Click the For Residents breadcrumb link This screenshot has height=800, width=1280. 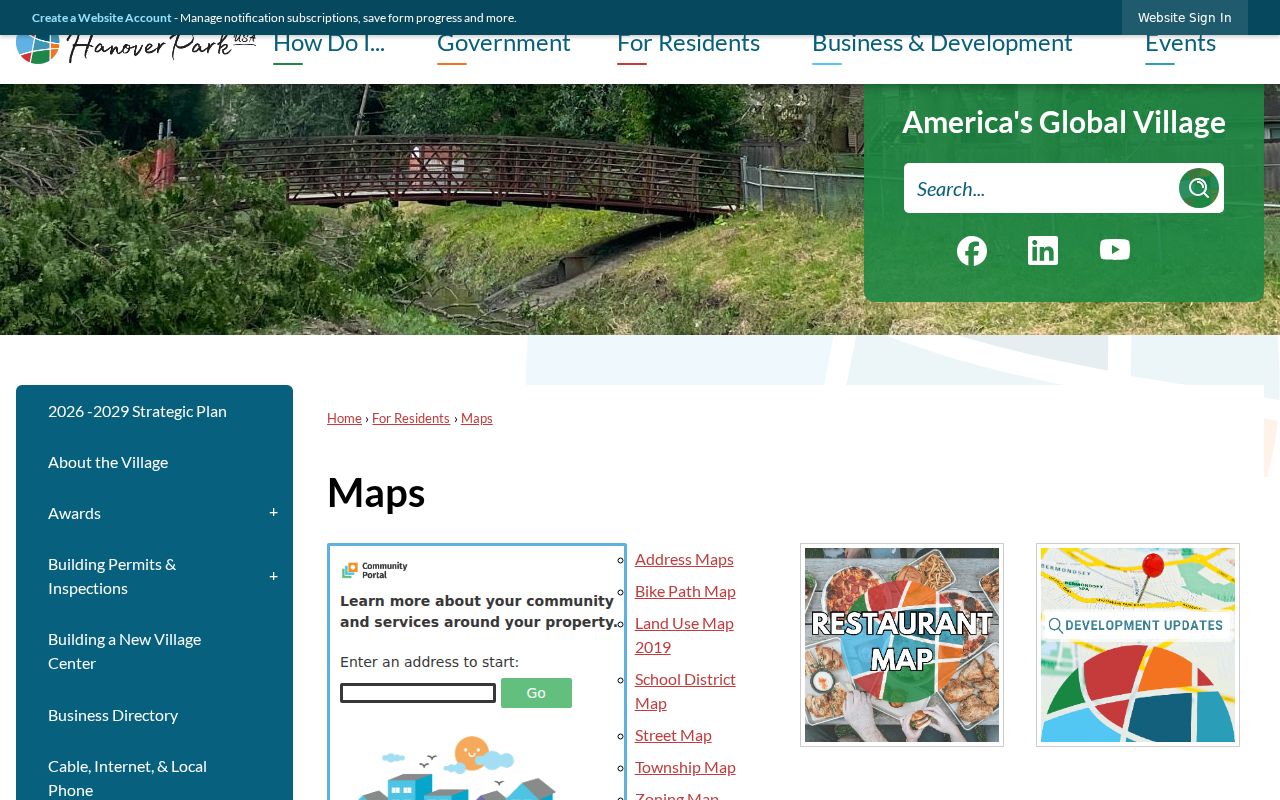[x=411, y=418]
